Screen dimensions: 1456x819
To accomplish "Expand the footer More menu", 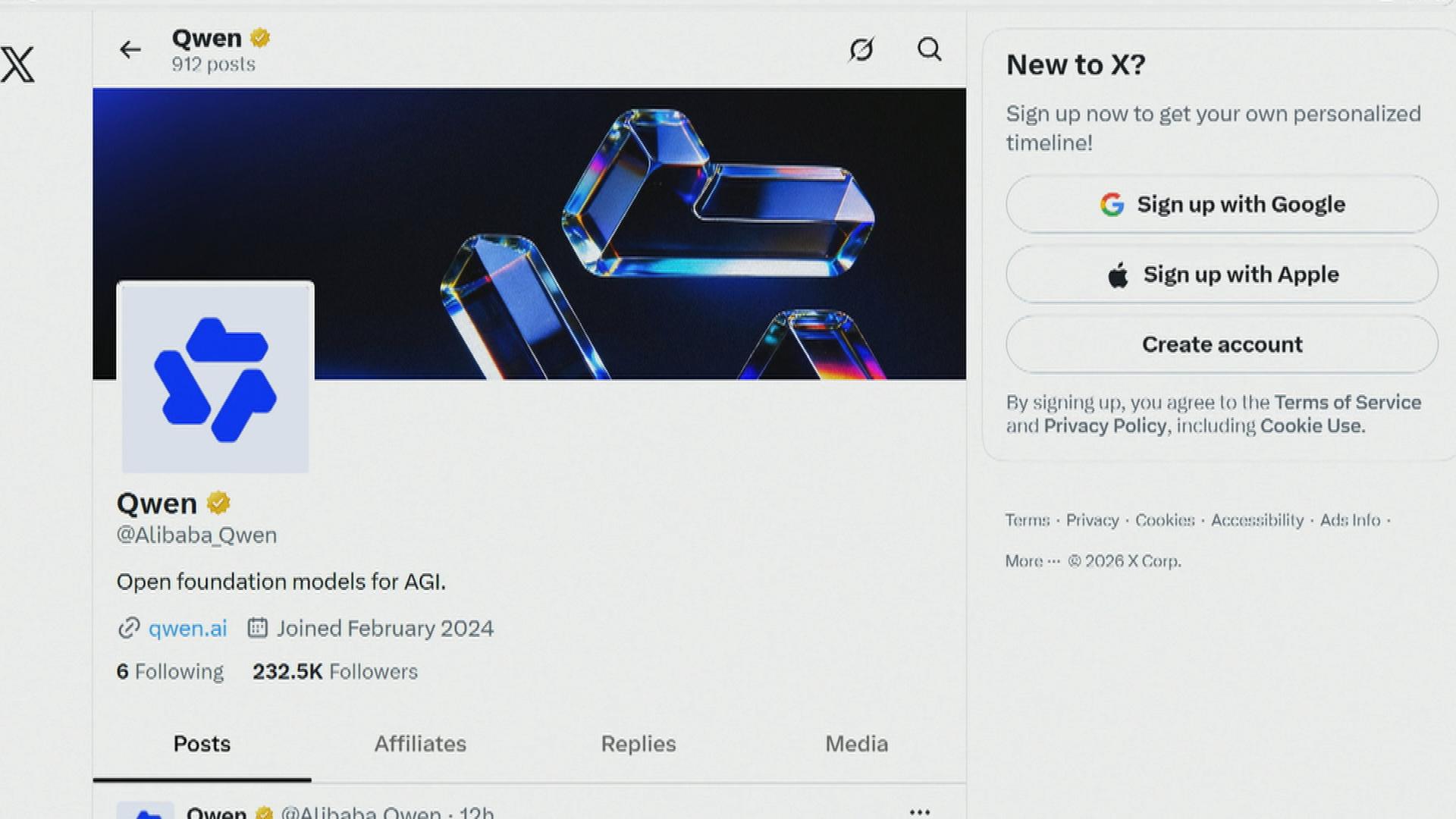I will point(1032,561).
